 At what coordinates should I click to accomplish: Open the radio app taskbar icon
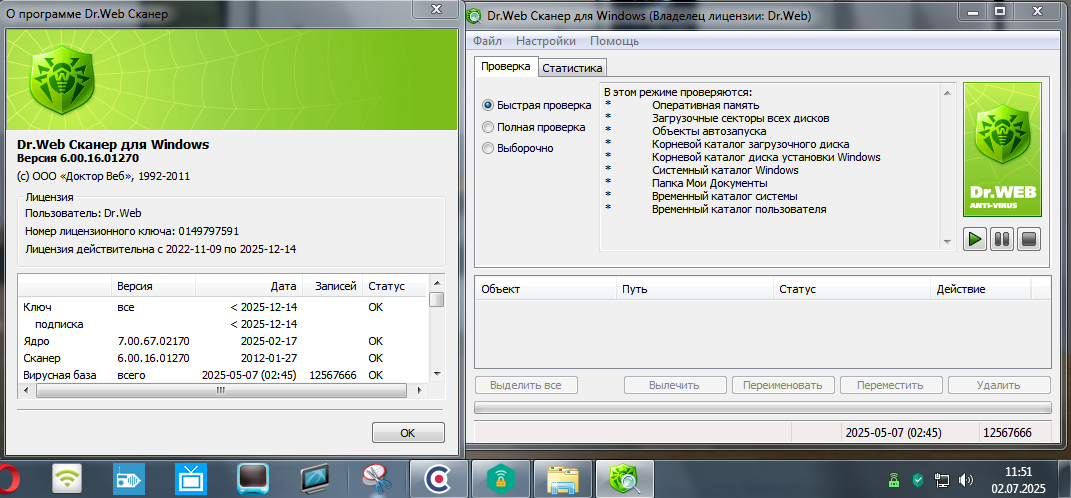pos(128,480)
